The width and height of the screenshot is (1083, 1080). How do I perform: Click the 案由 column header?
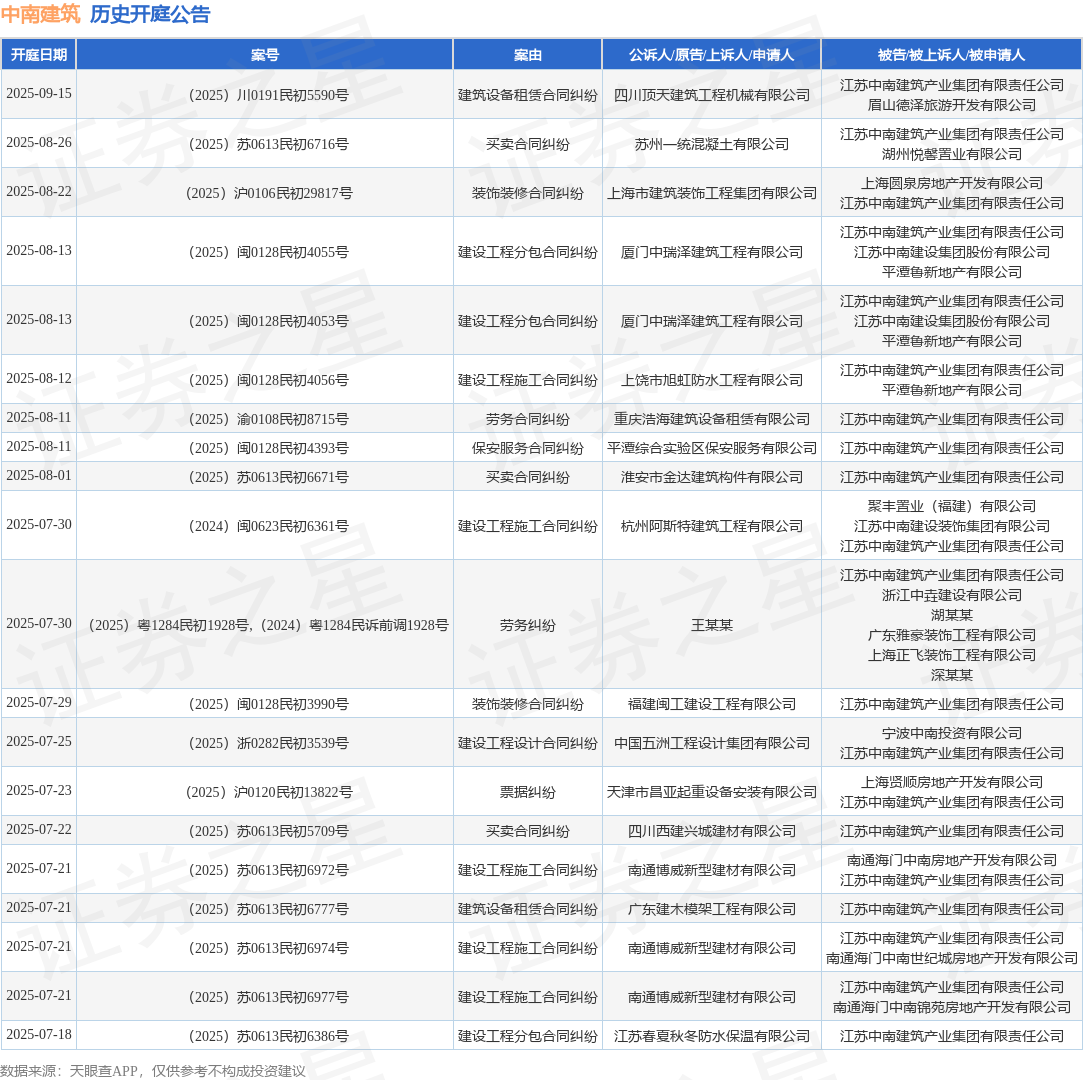[528, 55]
